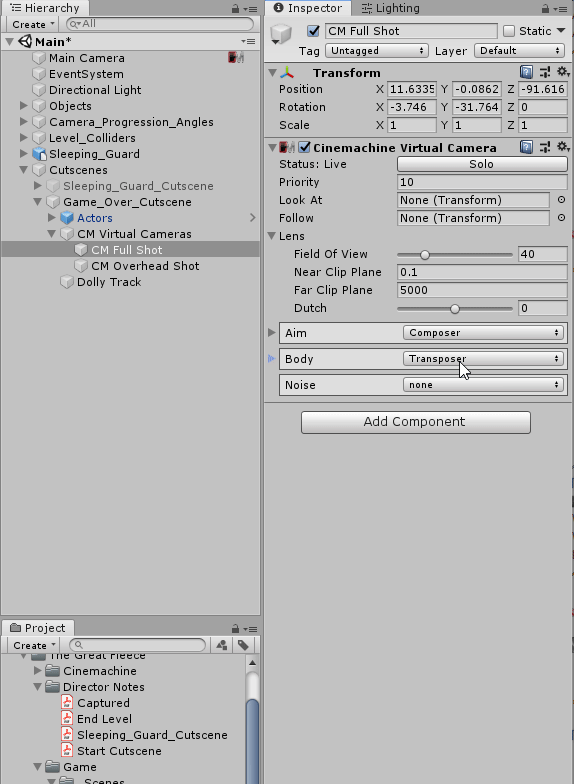
Task: Collapse the Cutscenes hierarchy group
Action: pos(24,170)
